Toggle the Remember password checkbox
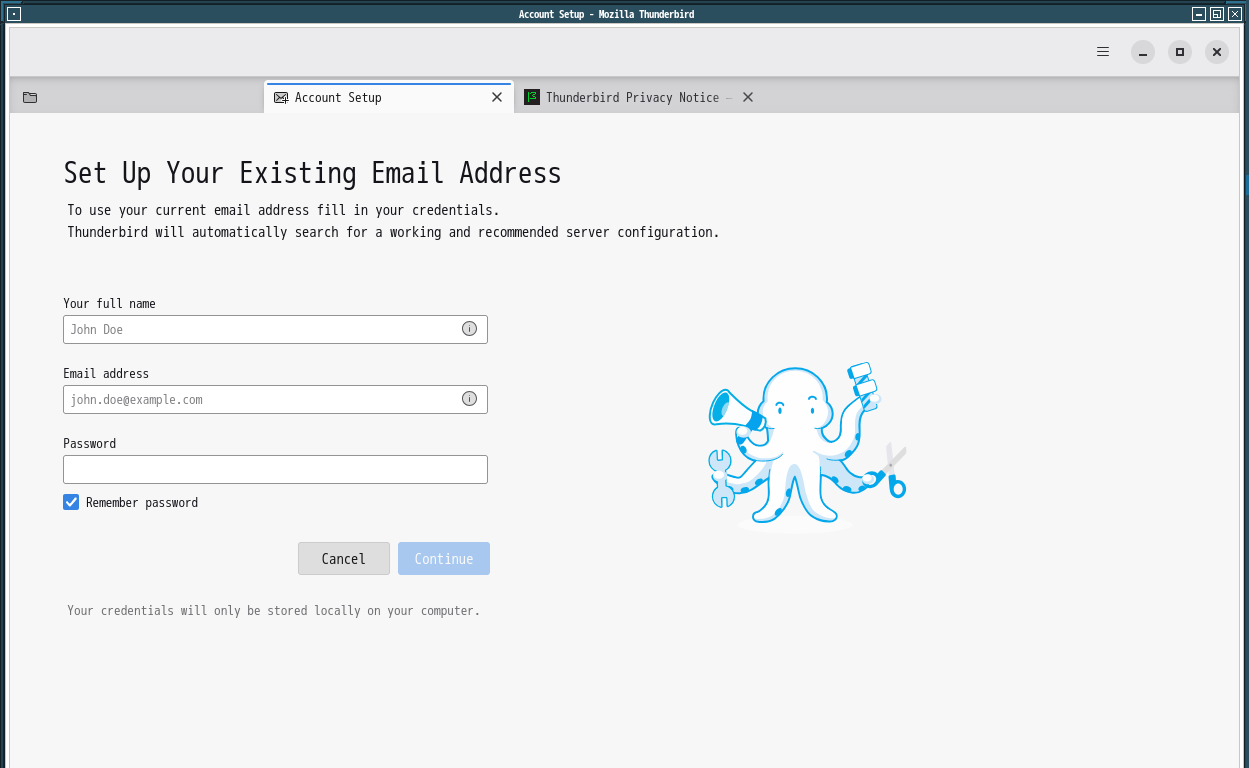Viewport: 1249px width, 768px height. (71, 502)
